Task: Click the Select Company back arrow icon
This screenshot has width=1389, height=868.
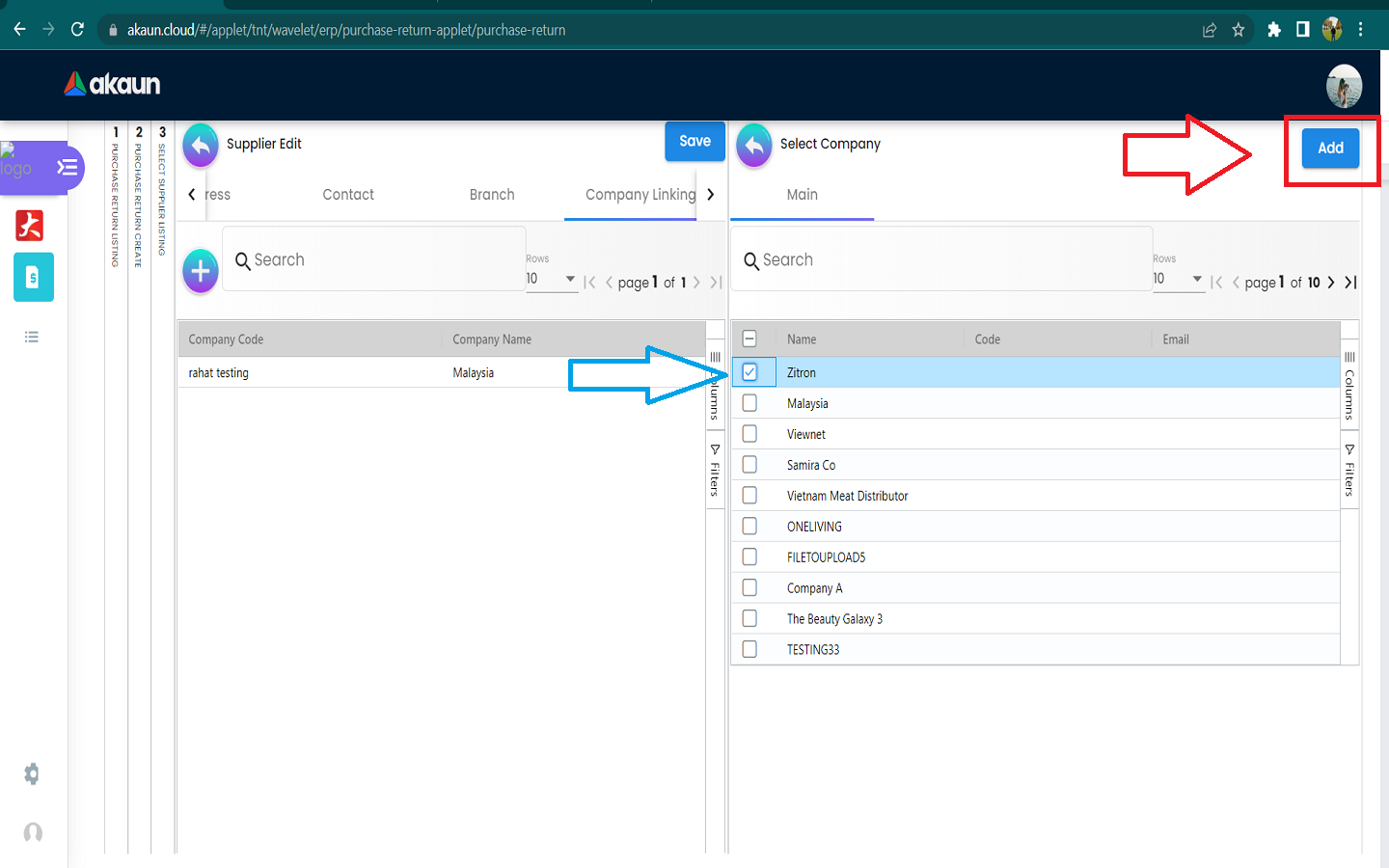Action: [754, 146]
